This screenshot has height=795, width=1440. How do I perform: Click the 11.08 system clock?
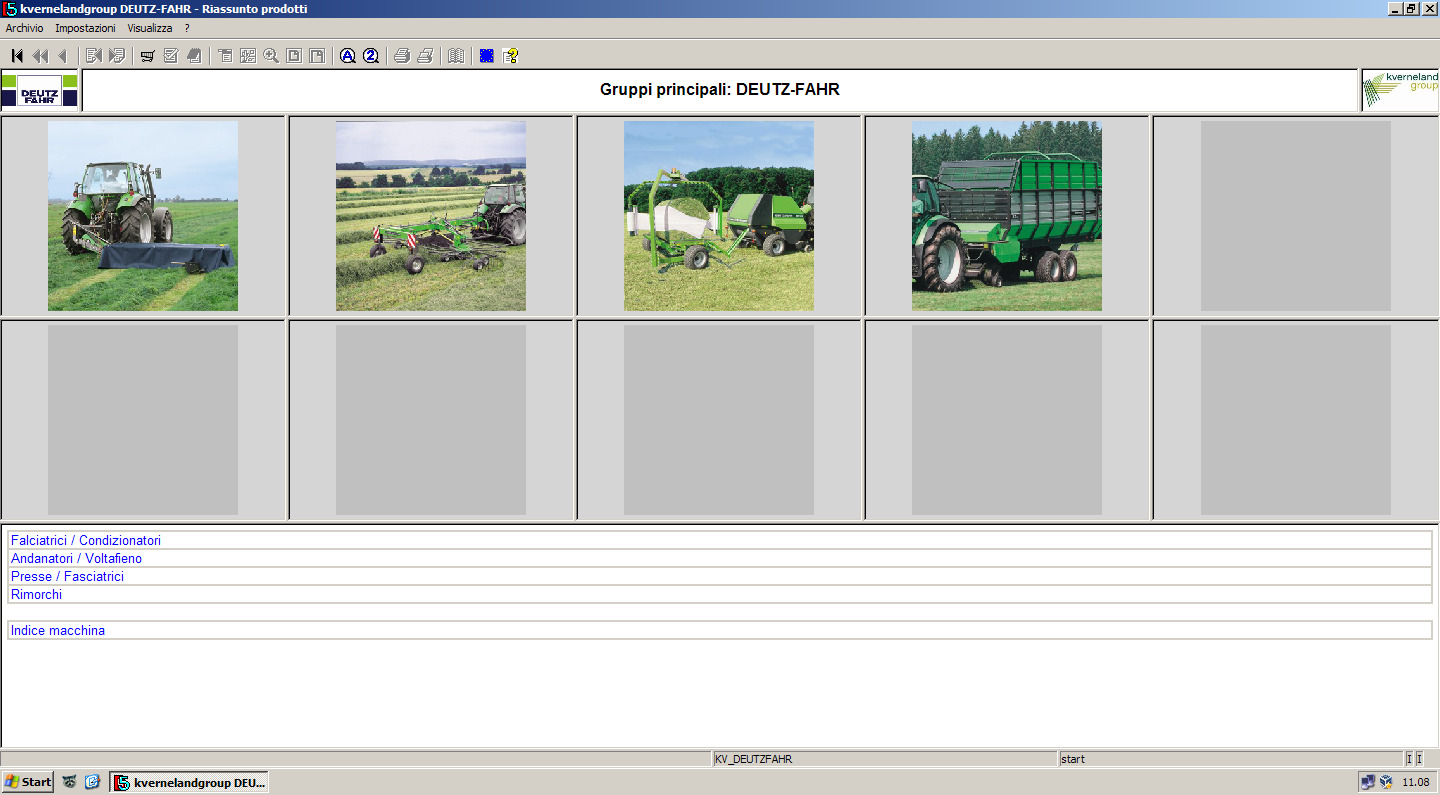[1416, 782]
